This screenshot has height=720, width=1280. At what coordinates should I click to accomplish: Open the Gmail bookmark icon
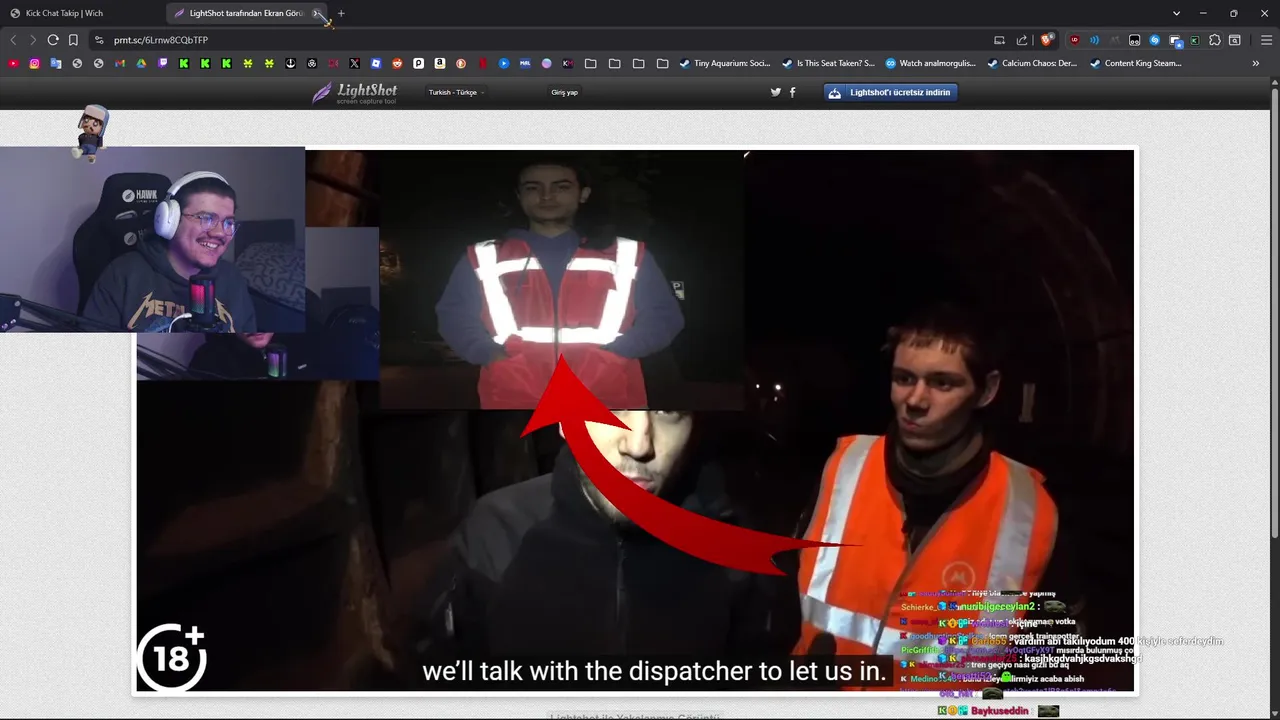click(x=120, y=63)
